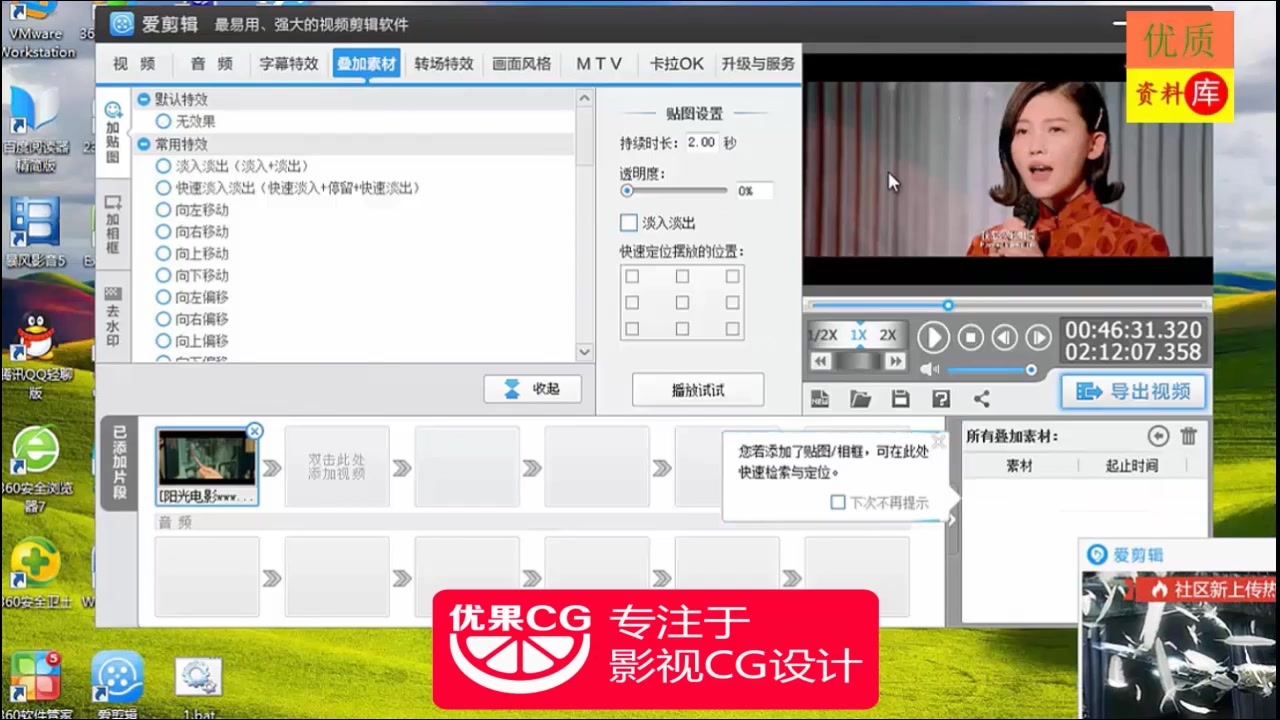
Task: Select the top-left box in position grid
Action: click(x=632, y=276)
